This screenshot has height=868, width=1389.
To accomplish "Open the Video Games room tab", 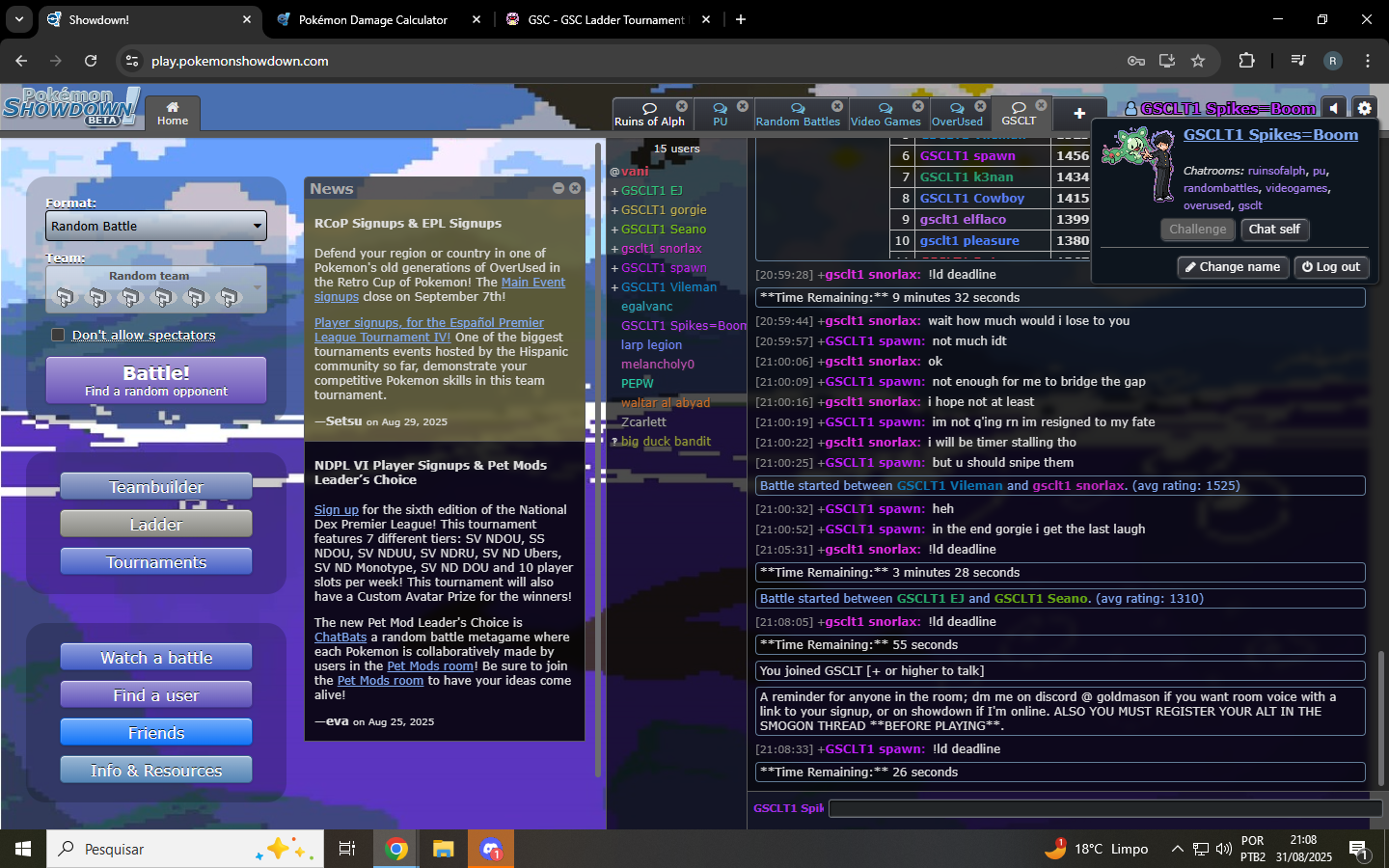I will (885, 114).
